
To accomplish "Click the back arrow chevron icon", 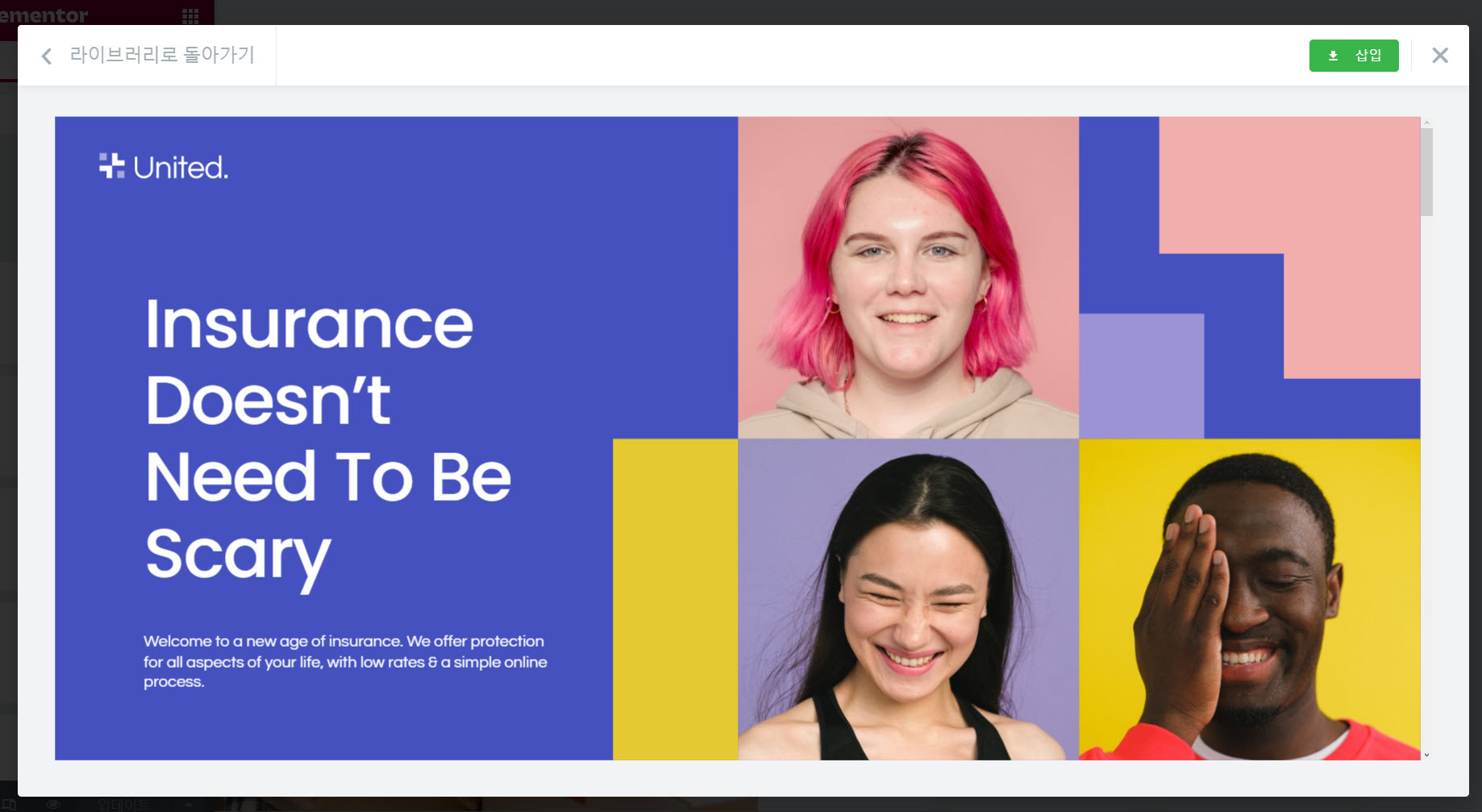I will tap(47, 56).
